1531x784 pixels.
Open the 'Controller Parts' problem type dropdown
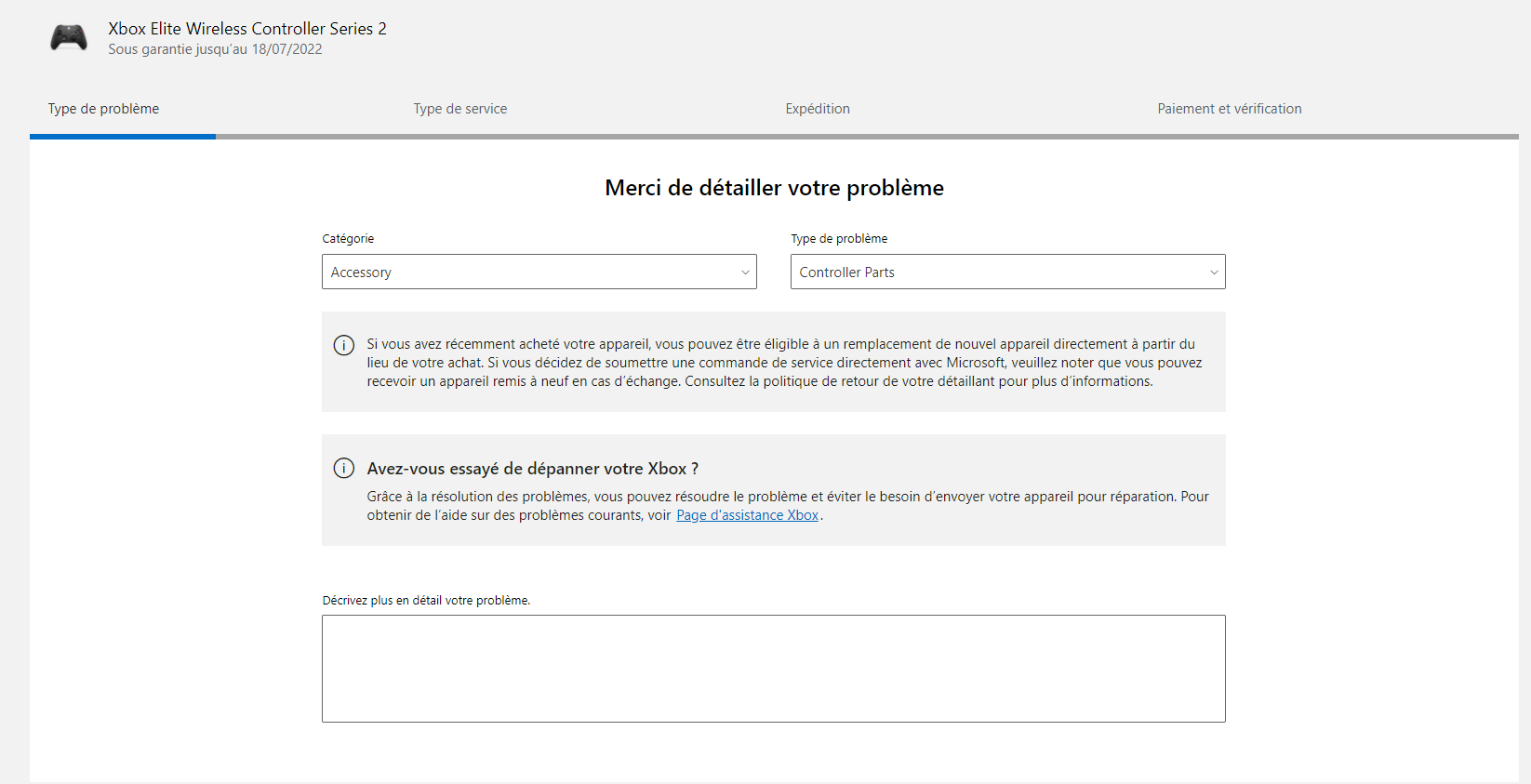pyautogui.click(x=1008, y=272)
